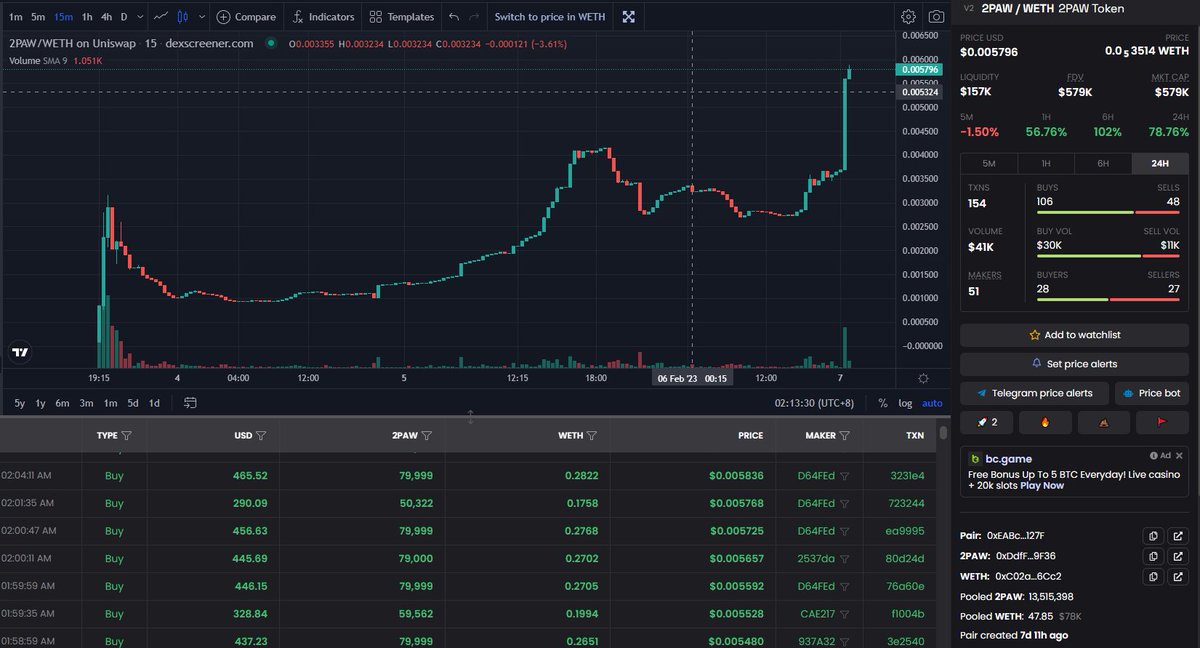Filter by maker 2537da

pyautogui.click(x=845, y=559)
